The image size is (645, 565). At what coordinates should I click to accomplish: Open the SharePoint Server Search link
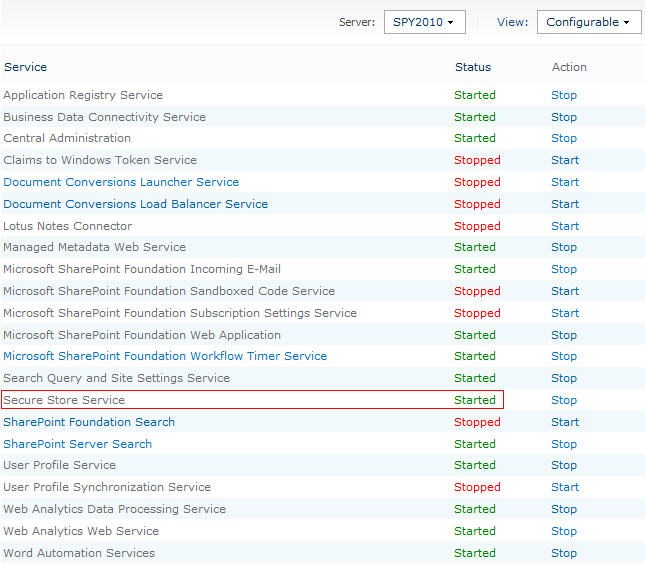pyautogui.click(x=77, y=444)
